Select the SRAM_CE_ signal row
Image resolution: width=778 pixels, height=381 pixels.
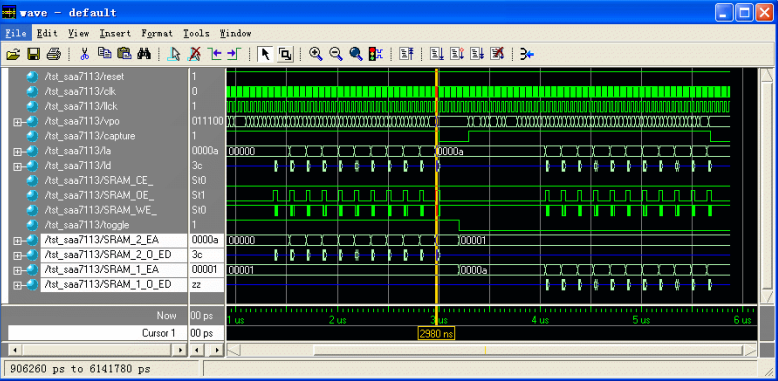tap(99, 181)
